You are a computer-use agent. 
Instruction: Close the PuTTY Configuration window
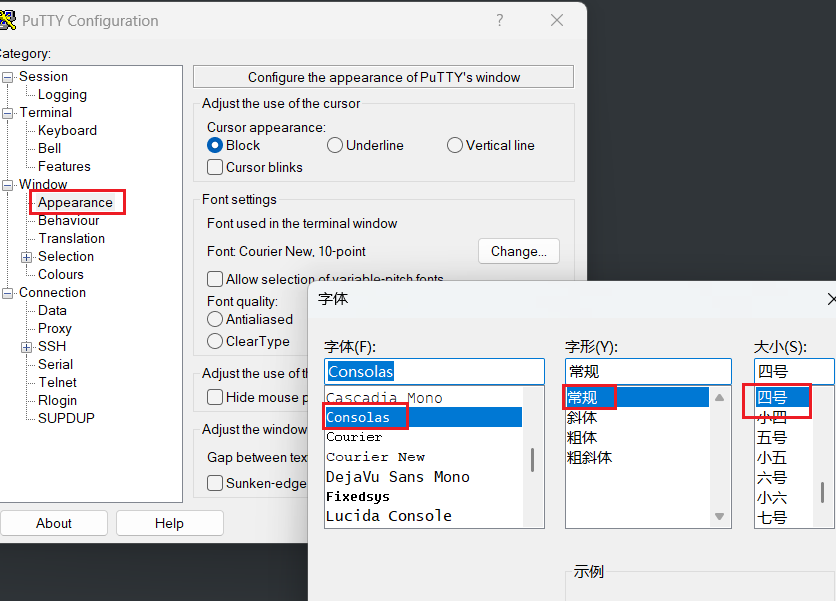557,20
